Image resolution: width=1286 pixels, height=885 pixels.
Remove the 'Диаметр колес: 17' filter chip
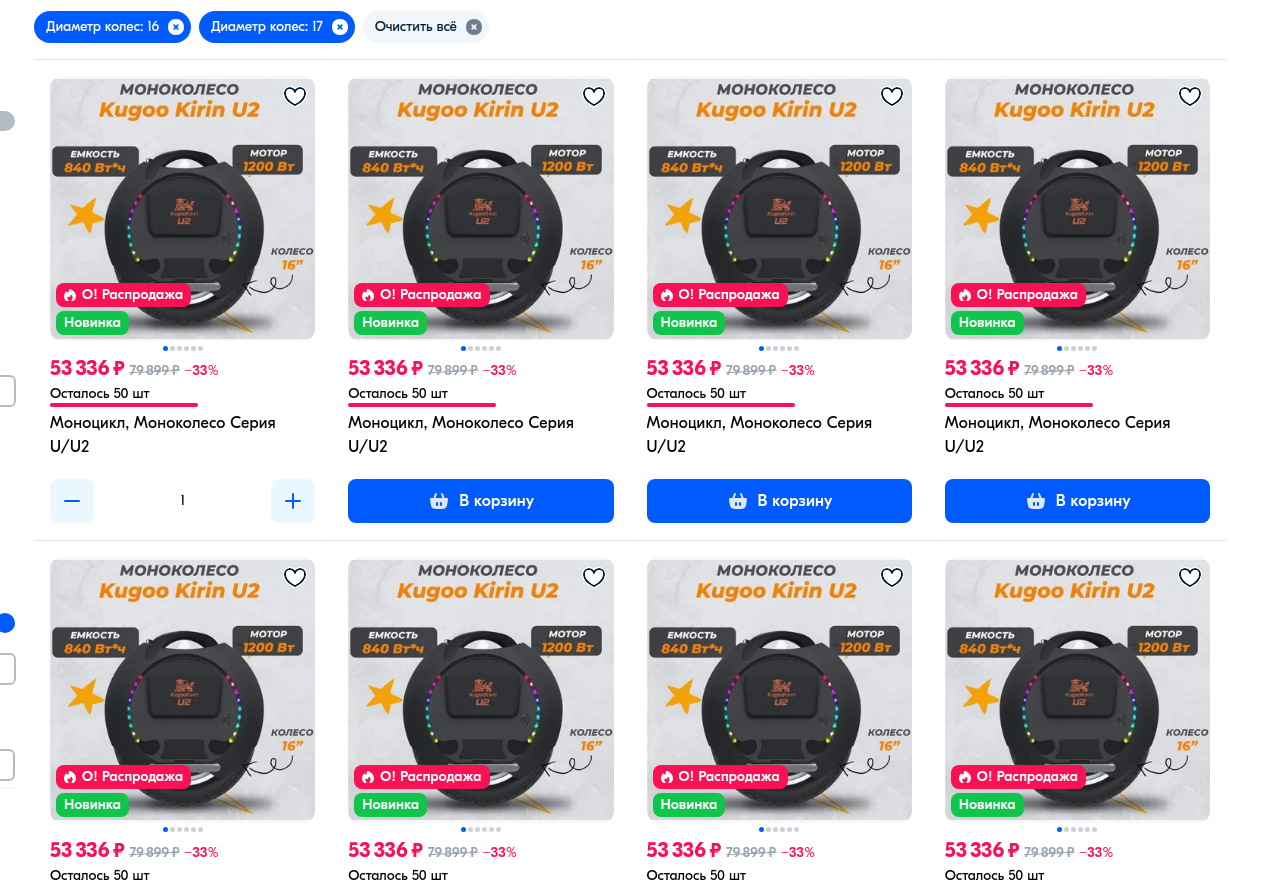340,27
